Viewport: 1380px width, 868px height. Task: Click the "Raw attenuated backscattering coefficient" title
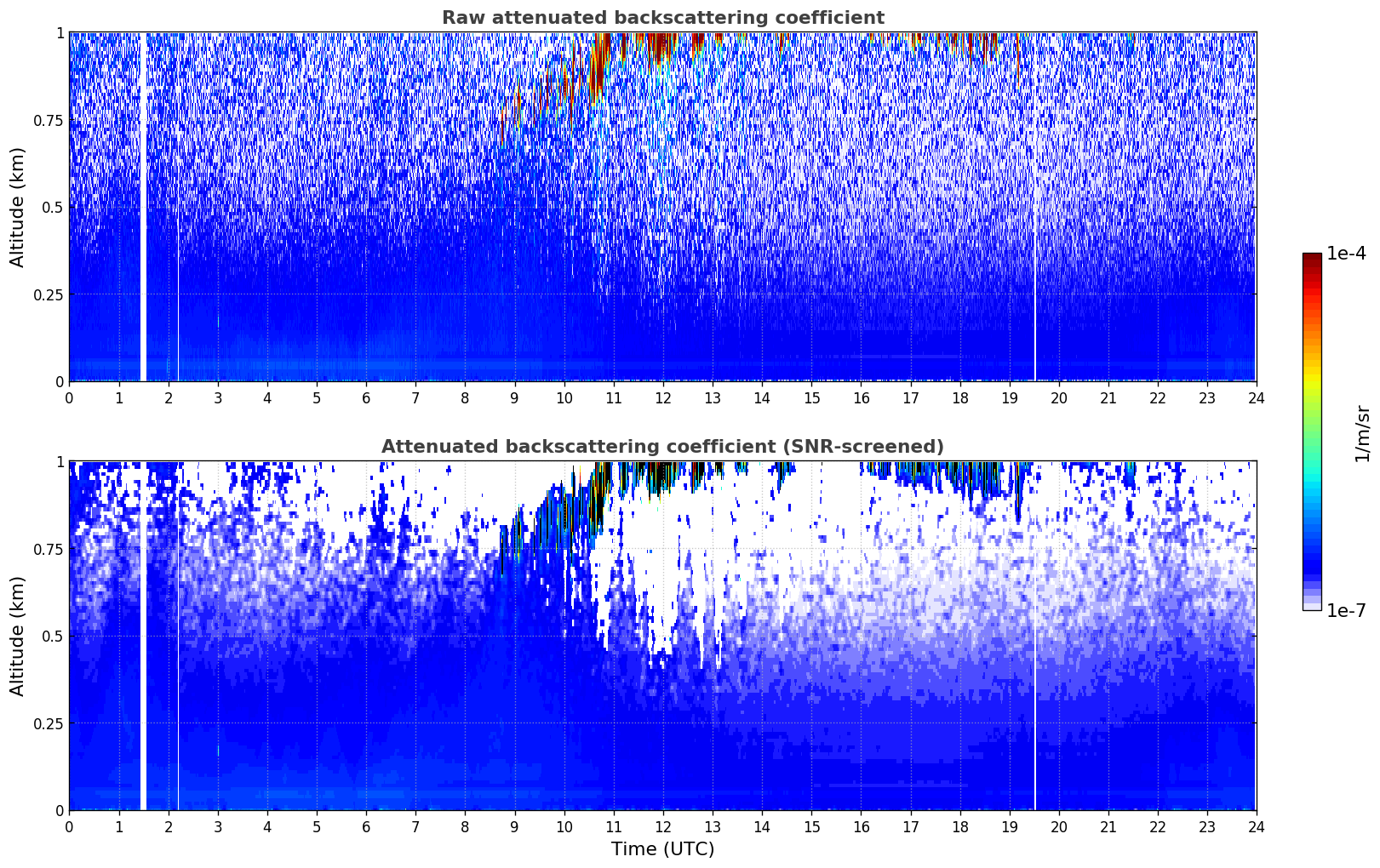662,18
